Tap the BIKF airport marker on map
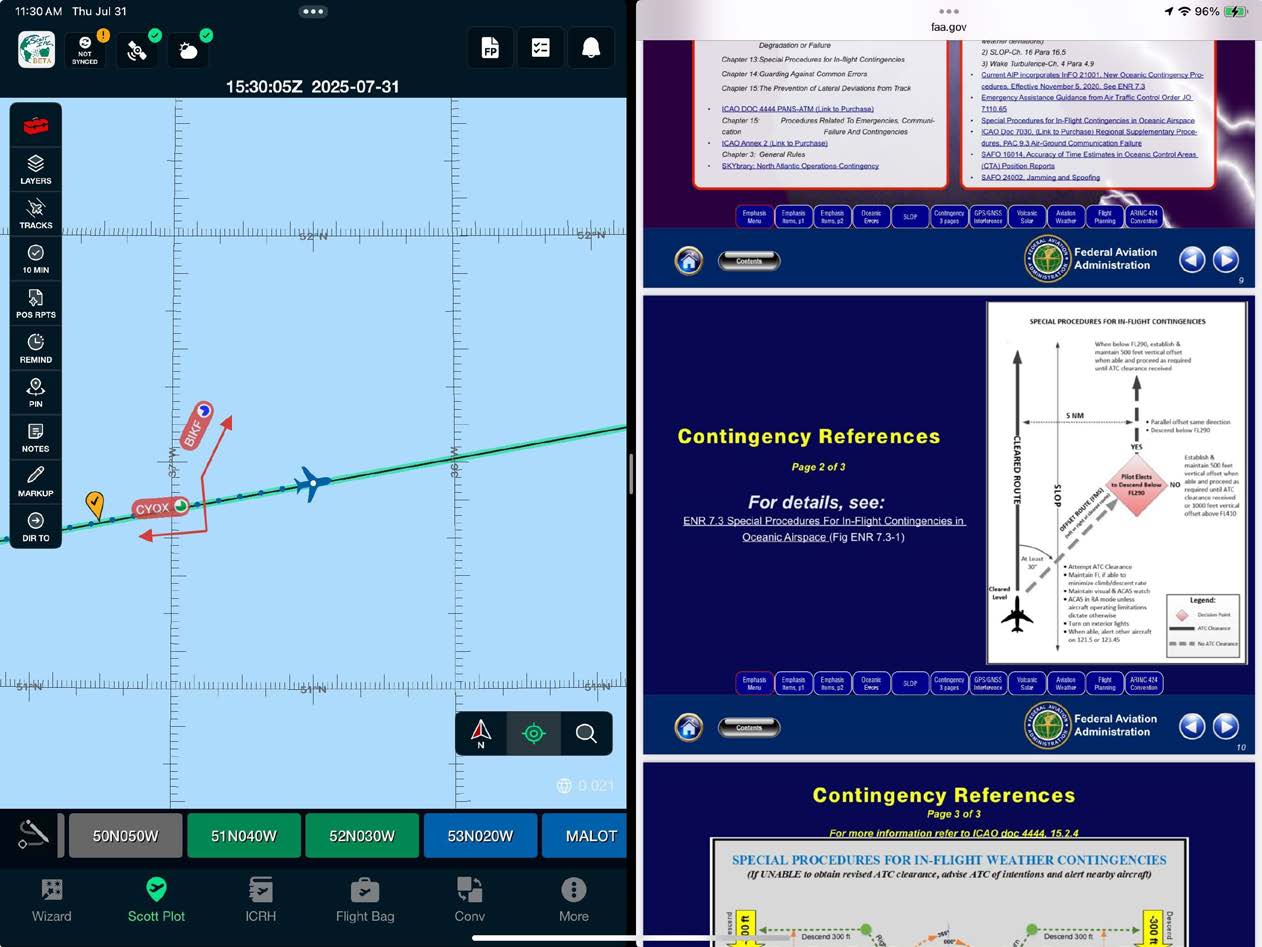 [x=196, y=425]
